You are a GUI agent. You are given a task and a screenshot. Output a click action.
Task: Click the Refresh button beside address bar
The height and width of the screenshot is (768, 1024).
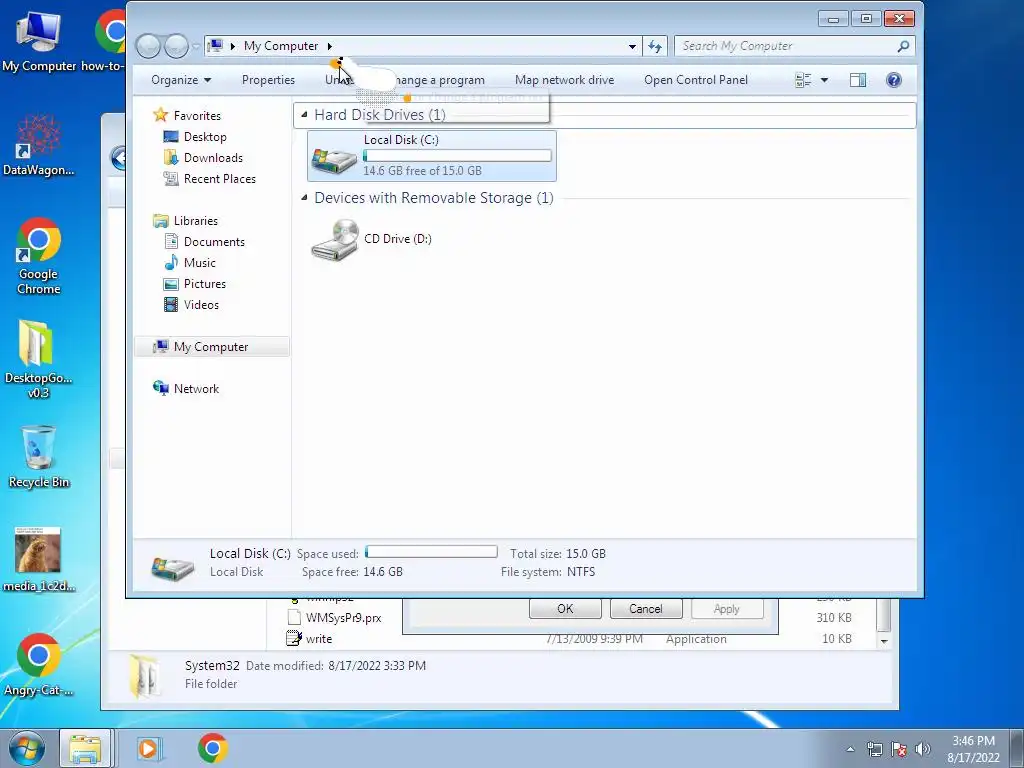coord(655,46)
